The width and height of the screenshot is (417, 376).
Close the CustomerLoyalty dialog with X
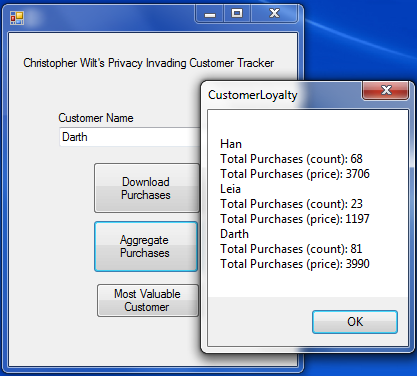[386, 90]
